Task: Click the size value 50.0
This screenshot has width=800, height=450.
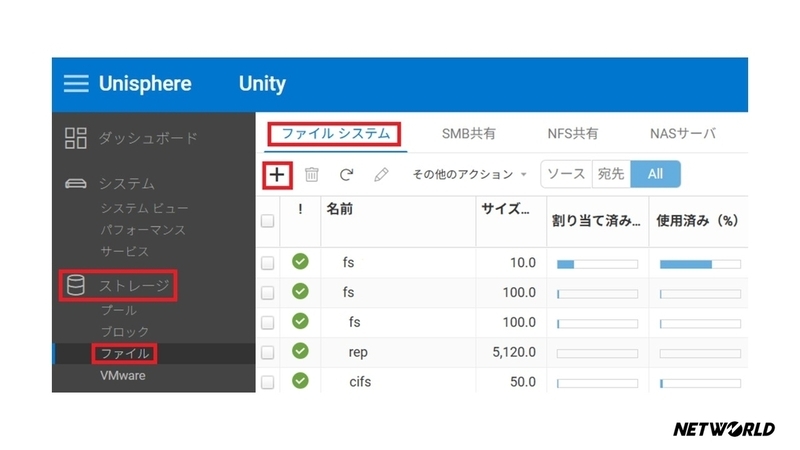Action: 523,382
